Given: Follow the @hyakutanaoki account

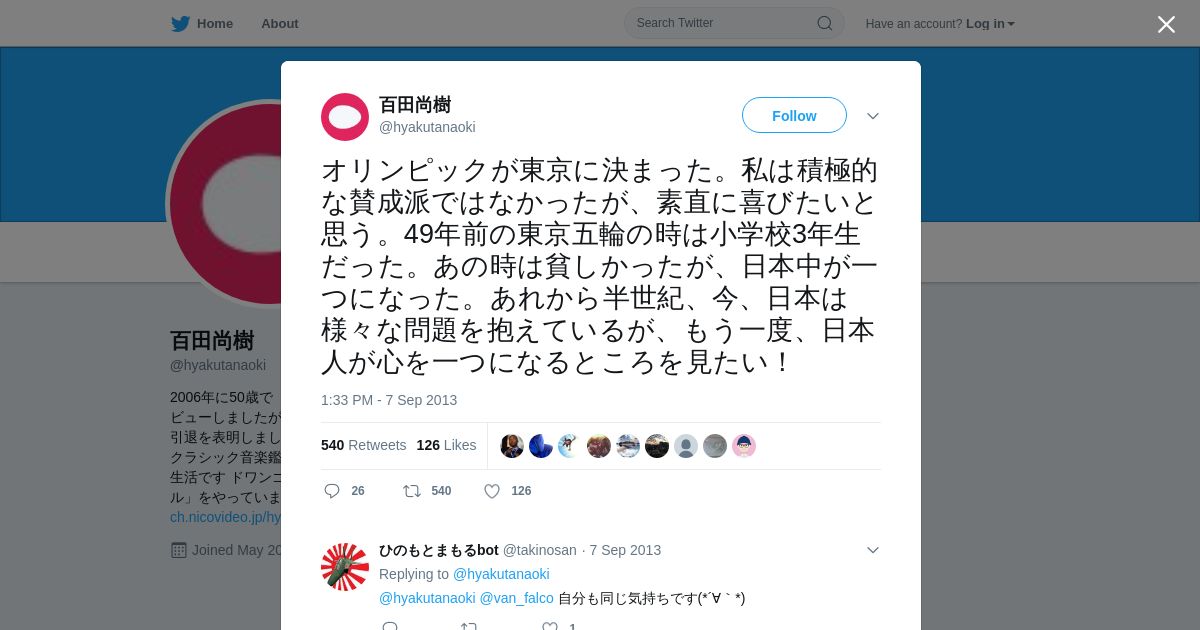Looking at the screenshot, I should tap(794, 115).
